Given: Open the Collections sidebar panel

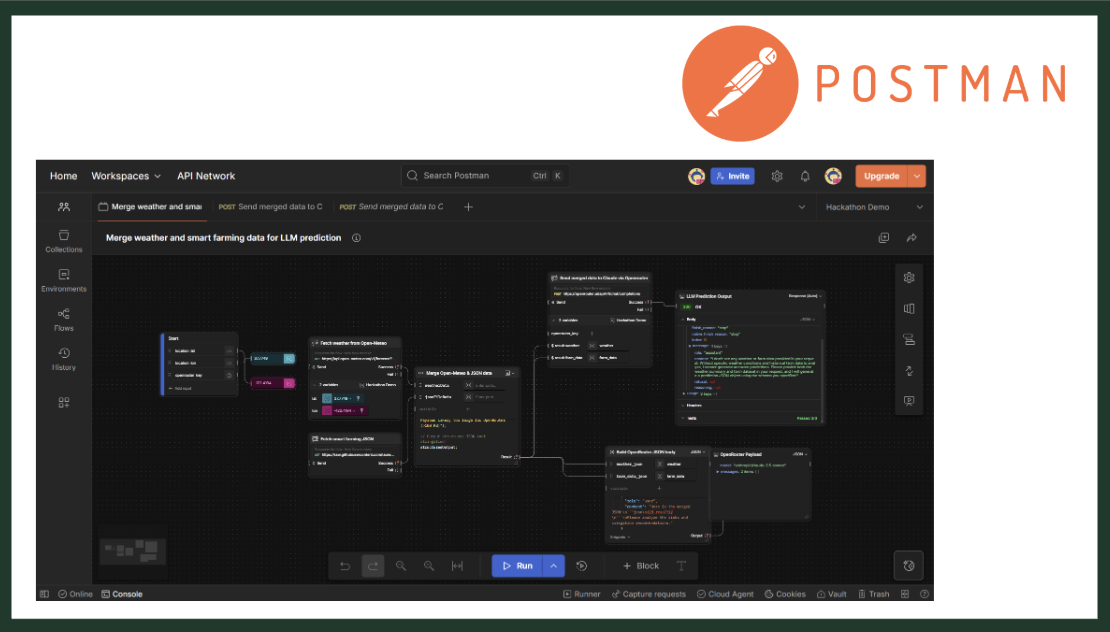Looking at the screenshot, I should coord(64,241).
